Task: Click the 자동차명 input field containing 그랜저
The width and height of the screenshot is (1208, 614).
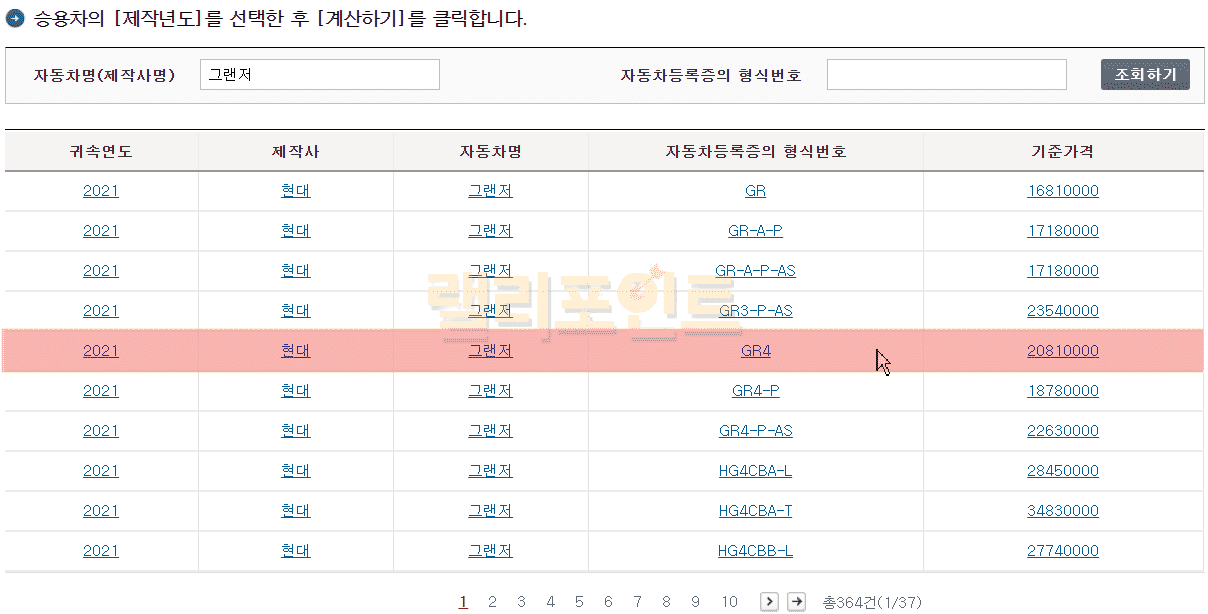Action: (x=319, y=75)
